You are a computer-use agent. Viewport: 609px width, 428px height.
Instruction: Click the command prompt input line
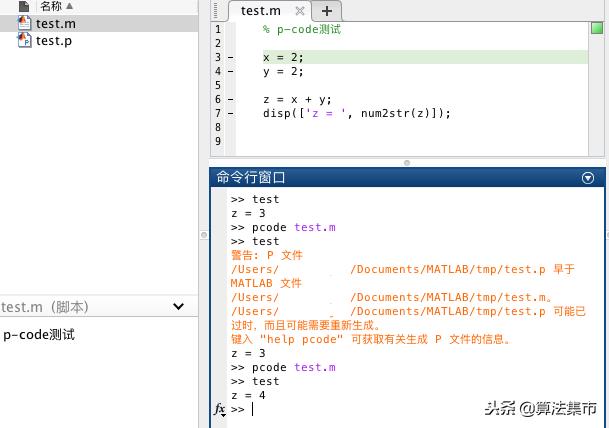click(400, 409)
